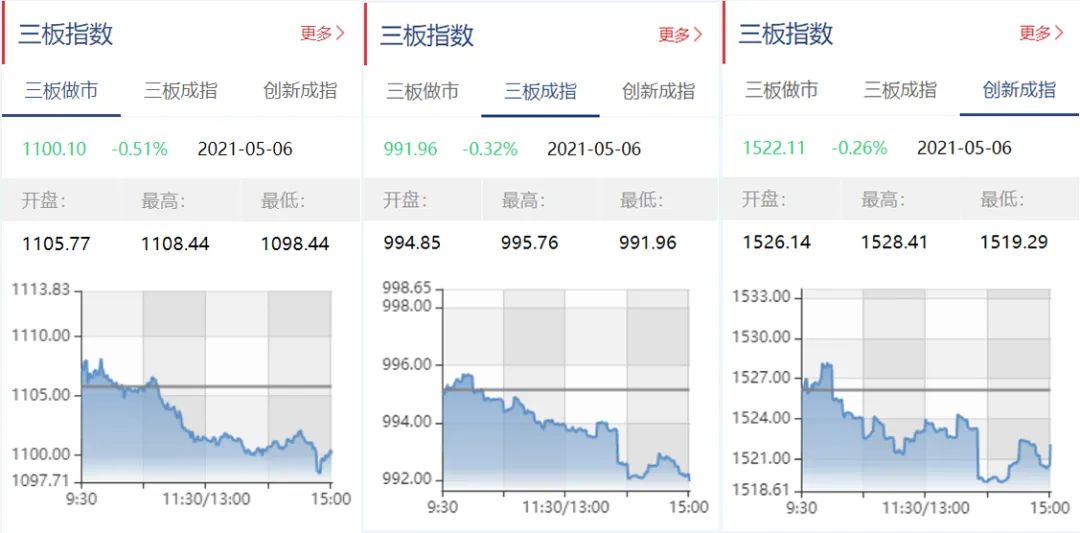Click the 三板指数 heading above the 1522.11 index
This screenshot has width=1080, height=533.
(x=786, y=34)
